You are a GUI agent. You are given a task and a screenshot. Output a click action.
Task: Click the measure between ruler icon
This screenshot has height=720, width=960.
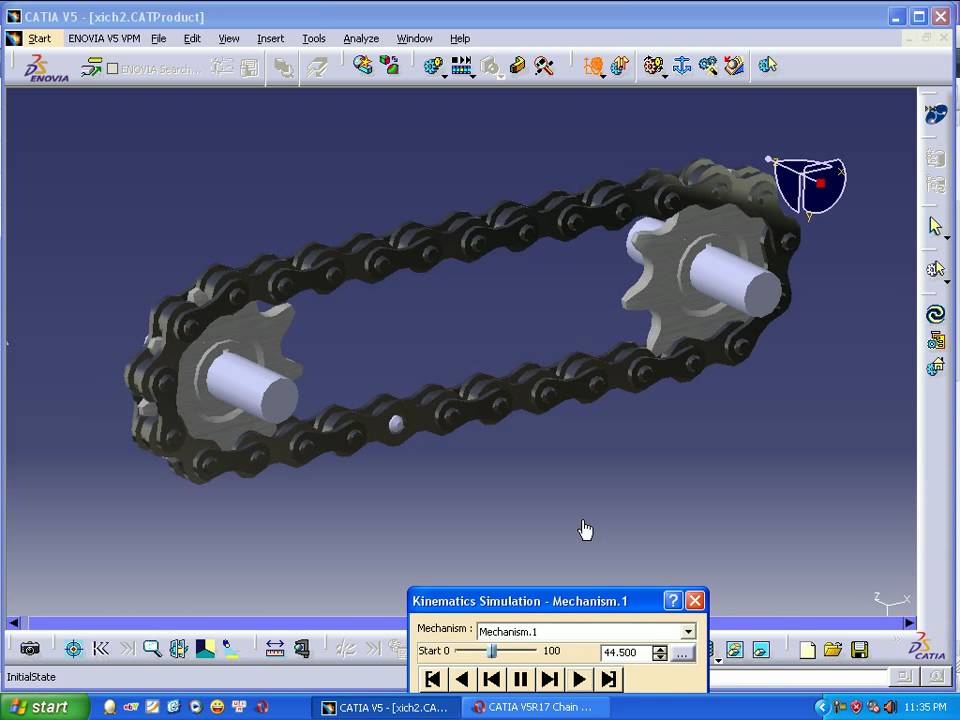(x=275, y=648)
